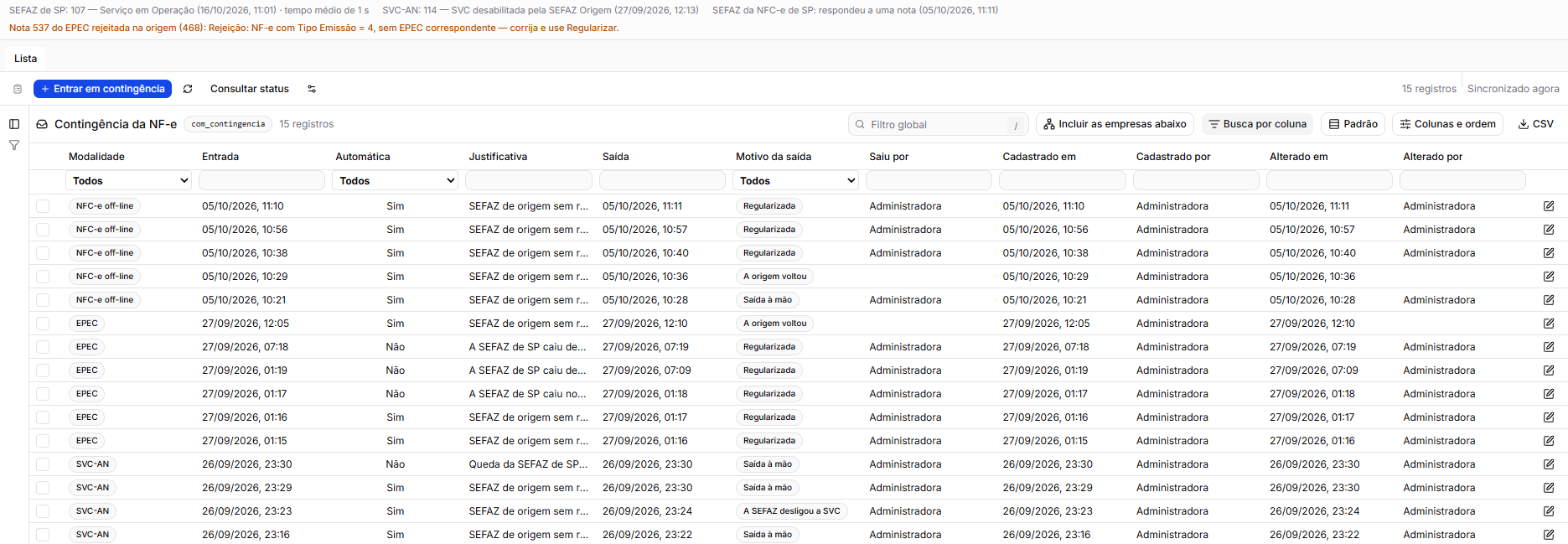Click the Queda da SEFAZ de SP justification cell
The image size is (1568, 544).
click(x=528, y=464)
